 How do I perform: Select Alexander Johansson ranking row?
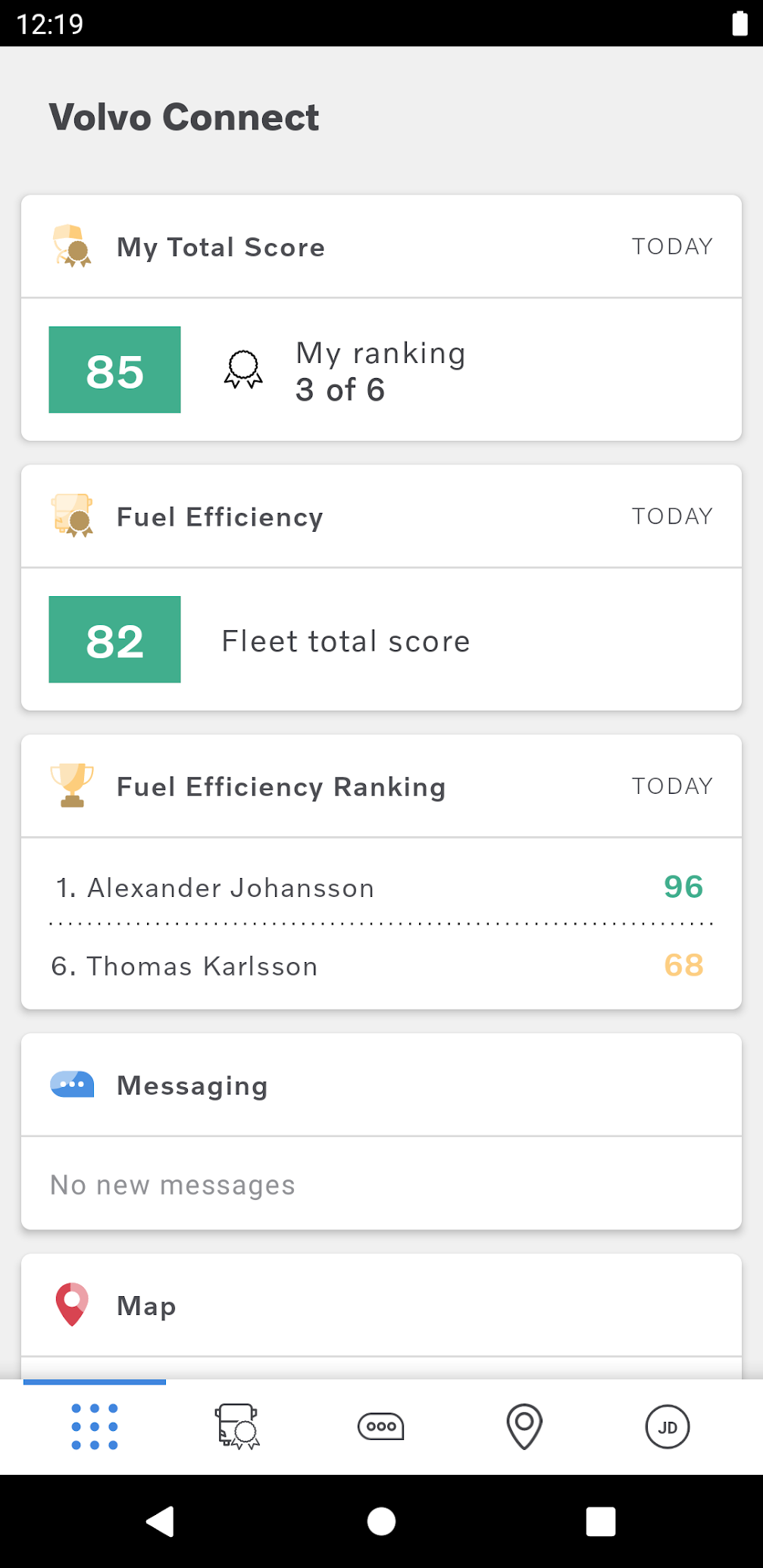click(380, 887)
